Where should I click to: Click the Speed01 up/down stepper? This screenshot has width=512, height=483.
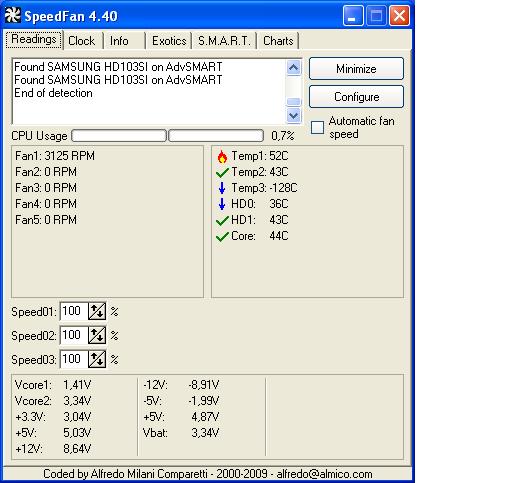97,311
